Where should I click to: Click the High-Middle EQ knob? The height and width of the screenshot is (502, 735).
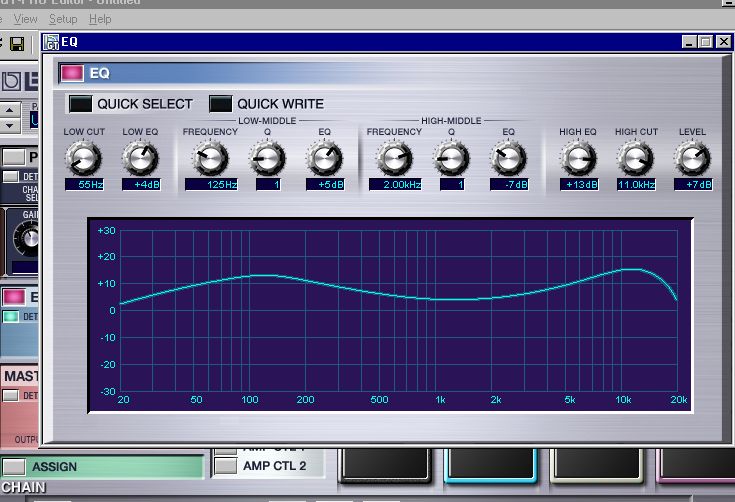(509, 158)
